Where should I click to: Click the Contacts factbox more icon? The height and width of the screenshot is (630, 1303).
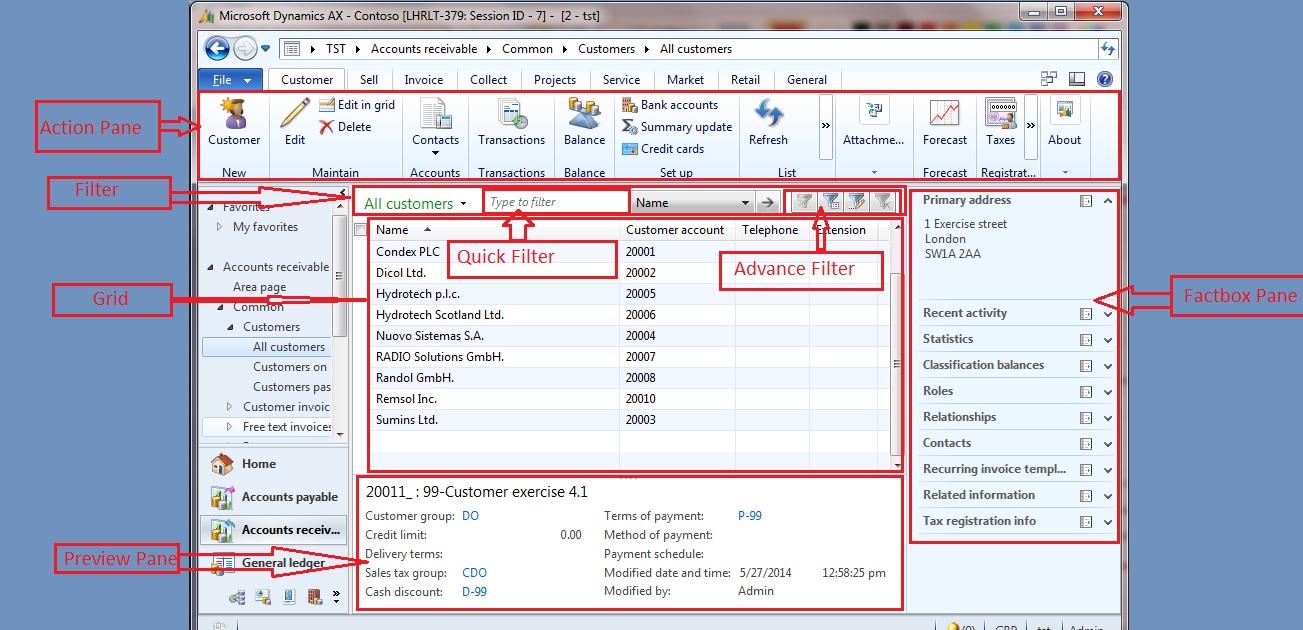[1086, 444]
